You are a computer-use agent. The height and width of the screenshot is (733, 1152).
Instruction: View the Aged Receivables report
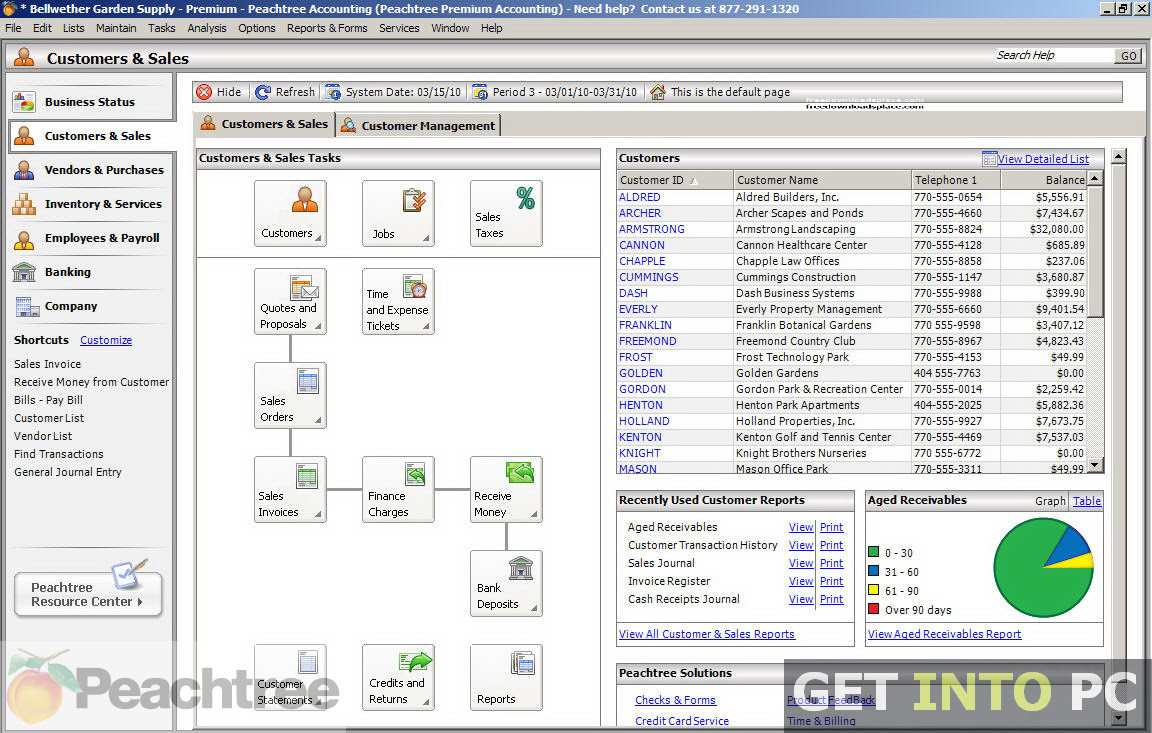(801, 527)
